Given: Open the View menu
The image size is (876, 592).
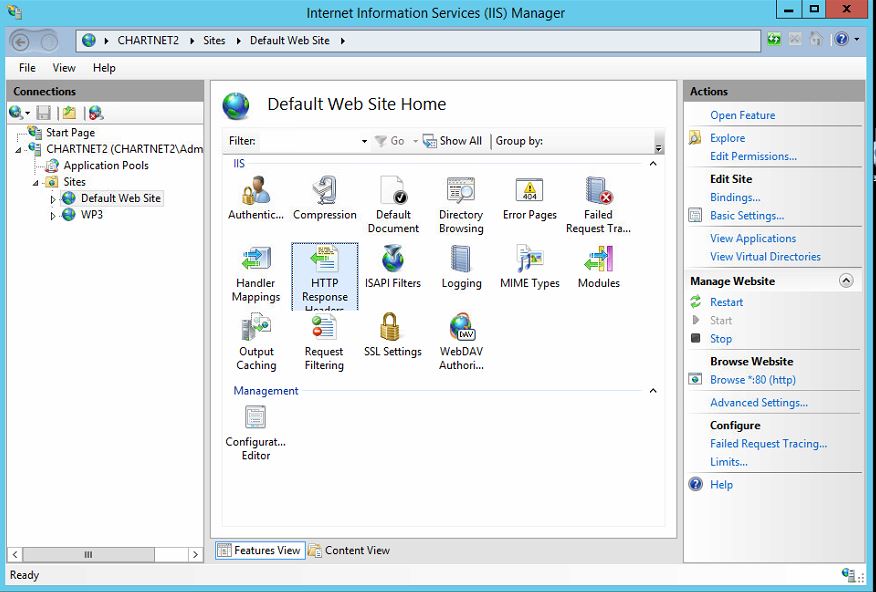Looking at the screenshot, I should click(64, 68).
